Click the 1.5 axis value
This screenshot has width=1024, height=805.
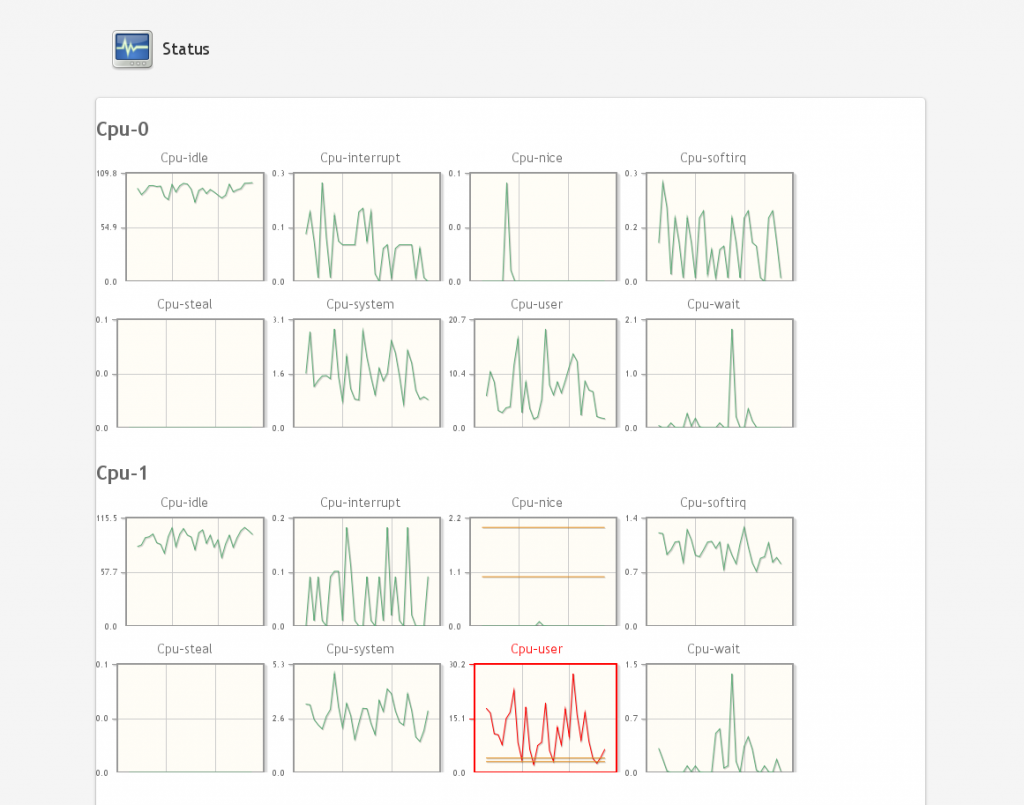pyautogui.click(x=632, y=665)
